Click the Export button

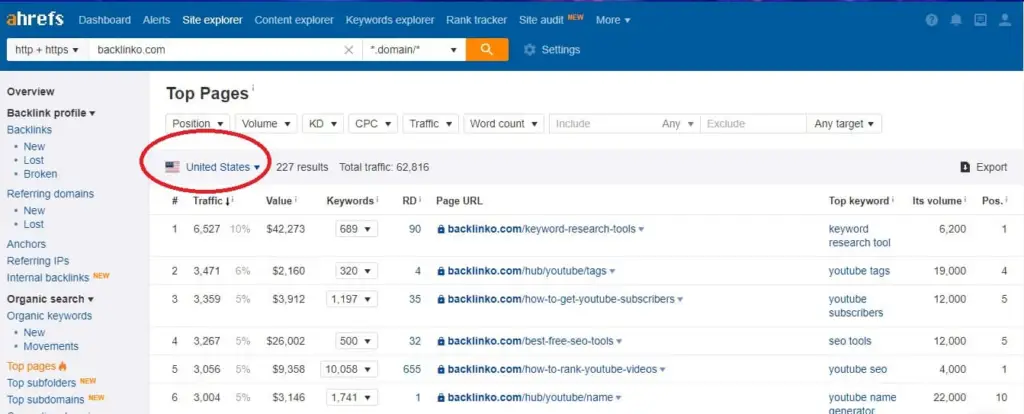(984, 167)
